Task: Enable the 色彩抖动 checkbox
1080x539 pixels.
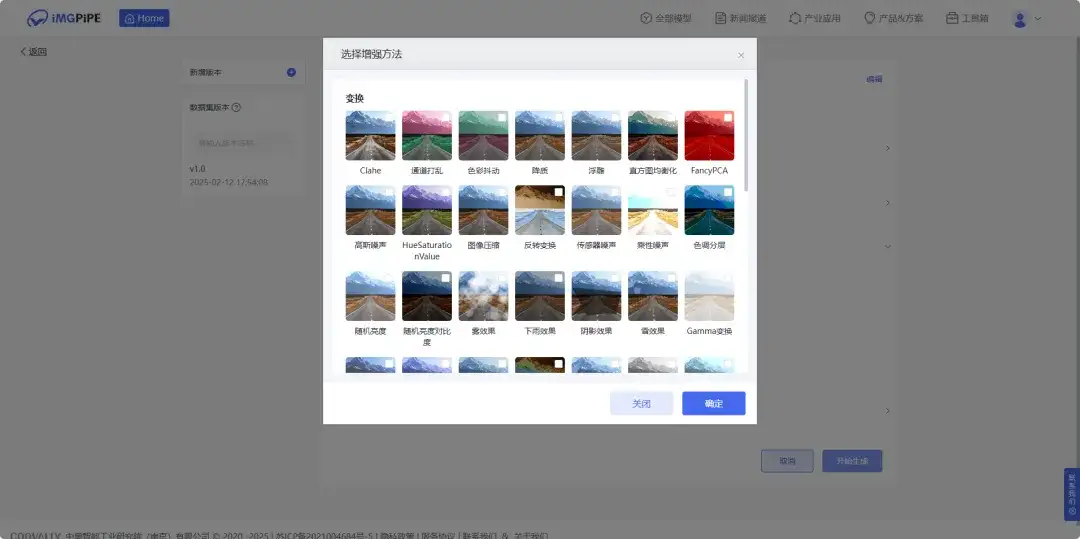Action: (502, 118)
